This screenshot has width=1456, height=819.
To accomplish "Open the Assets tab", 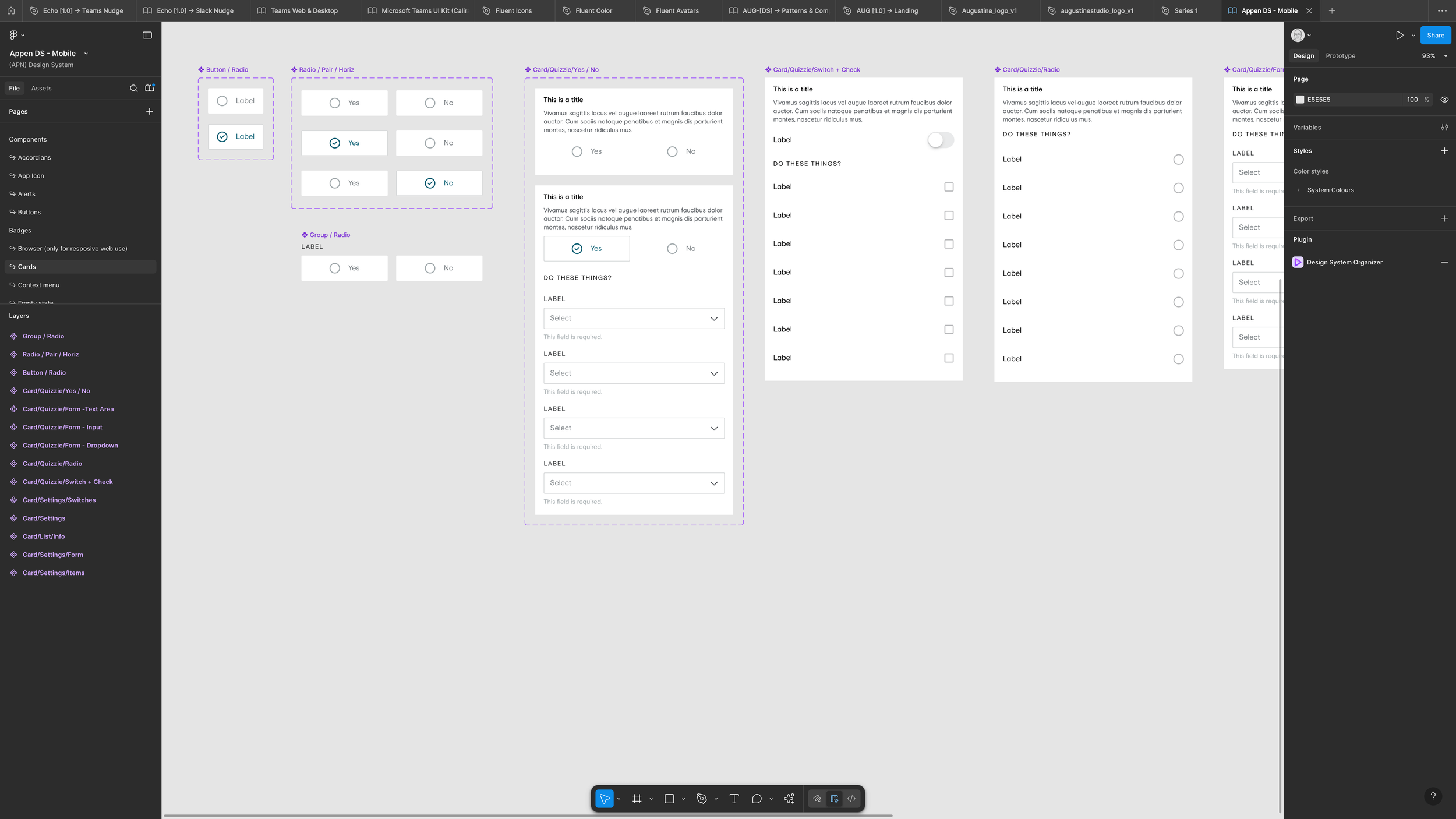I will tap(41, 89).
